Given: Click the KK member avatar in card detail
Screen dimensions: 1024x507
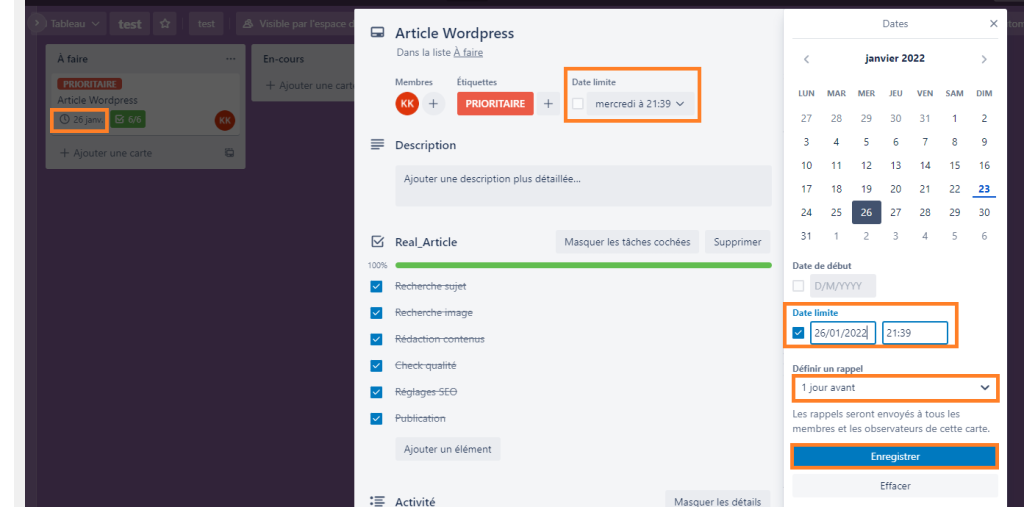Looking at the screenshot, I should click(x=407, y=104).
